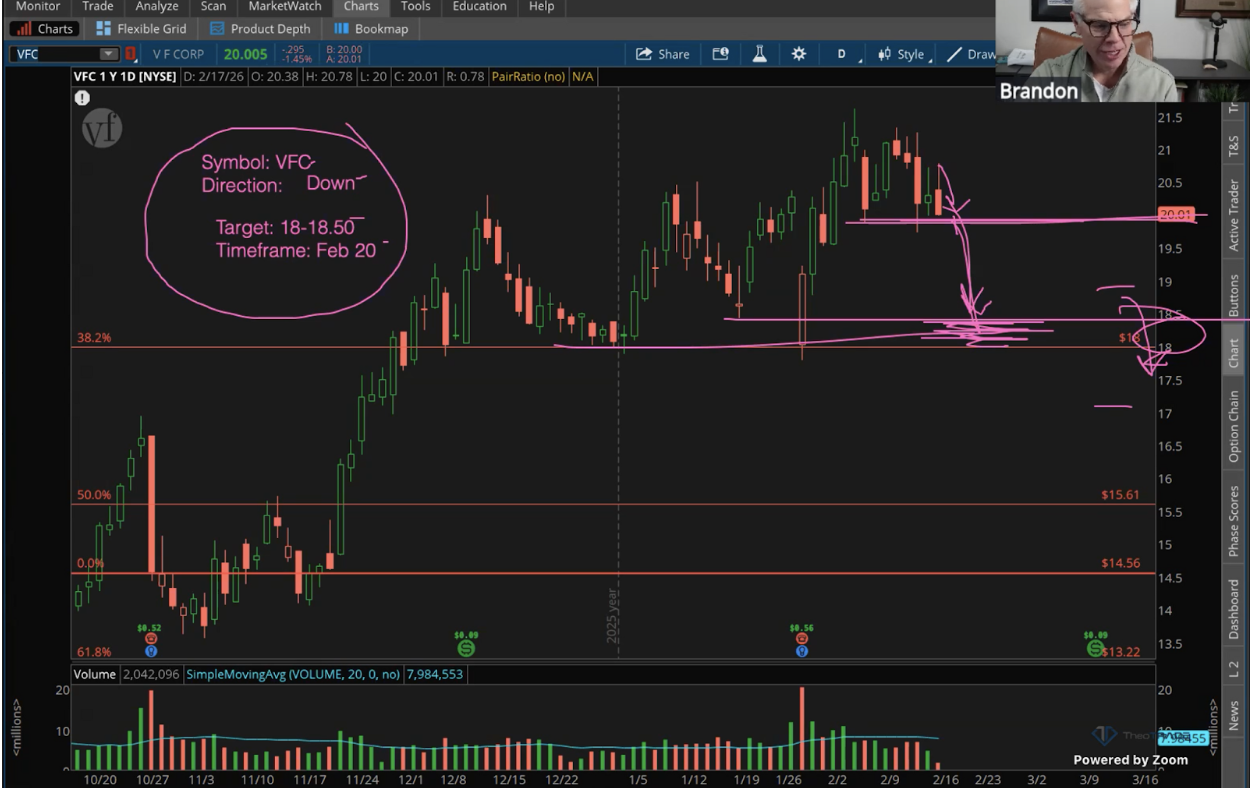Toggle the Active Trader side panel
Screen dimensions: 1252x788
click(x=1233, y=214)
